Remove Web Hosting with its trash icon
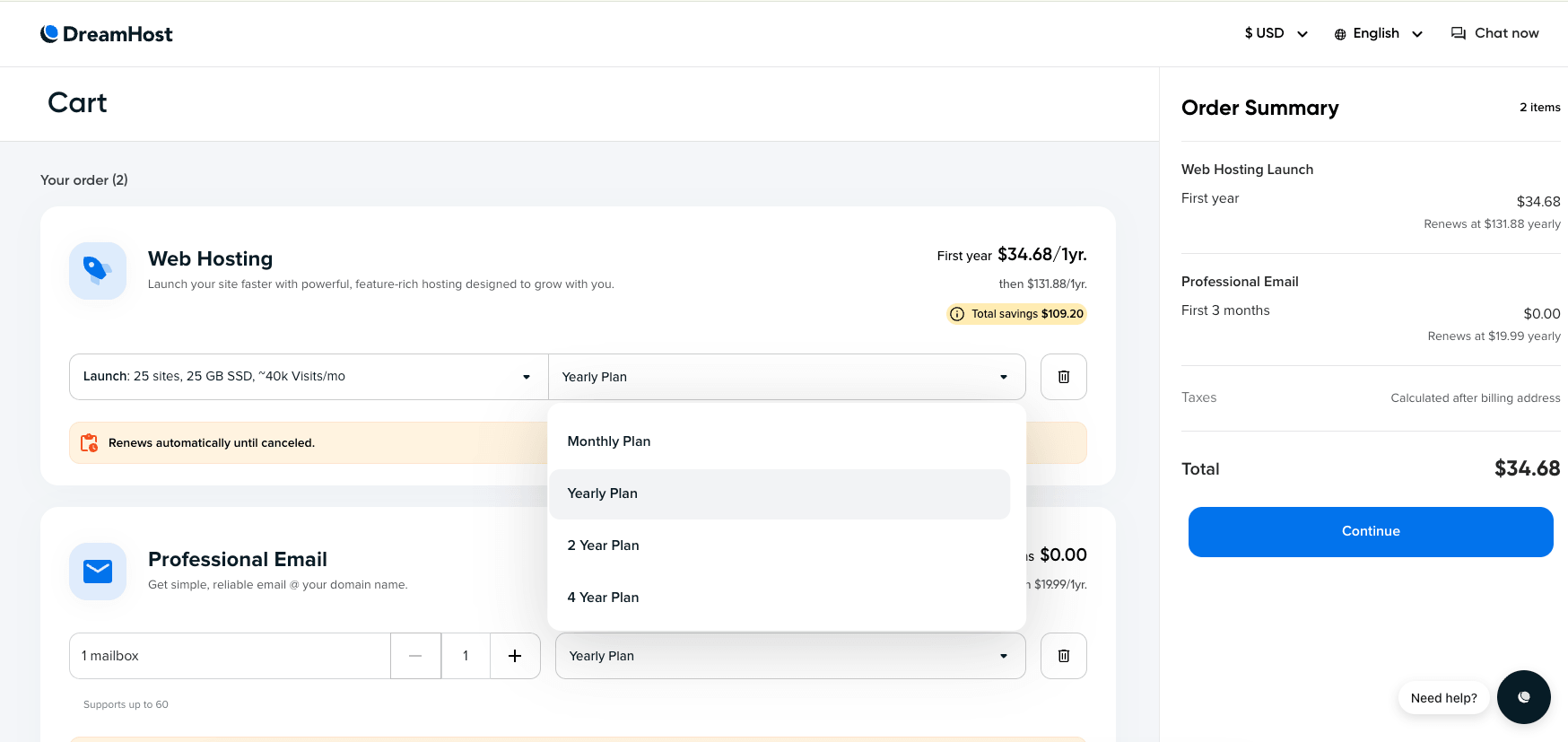Viewport: 1568px width, 742px height. [x=1064, y=377]
